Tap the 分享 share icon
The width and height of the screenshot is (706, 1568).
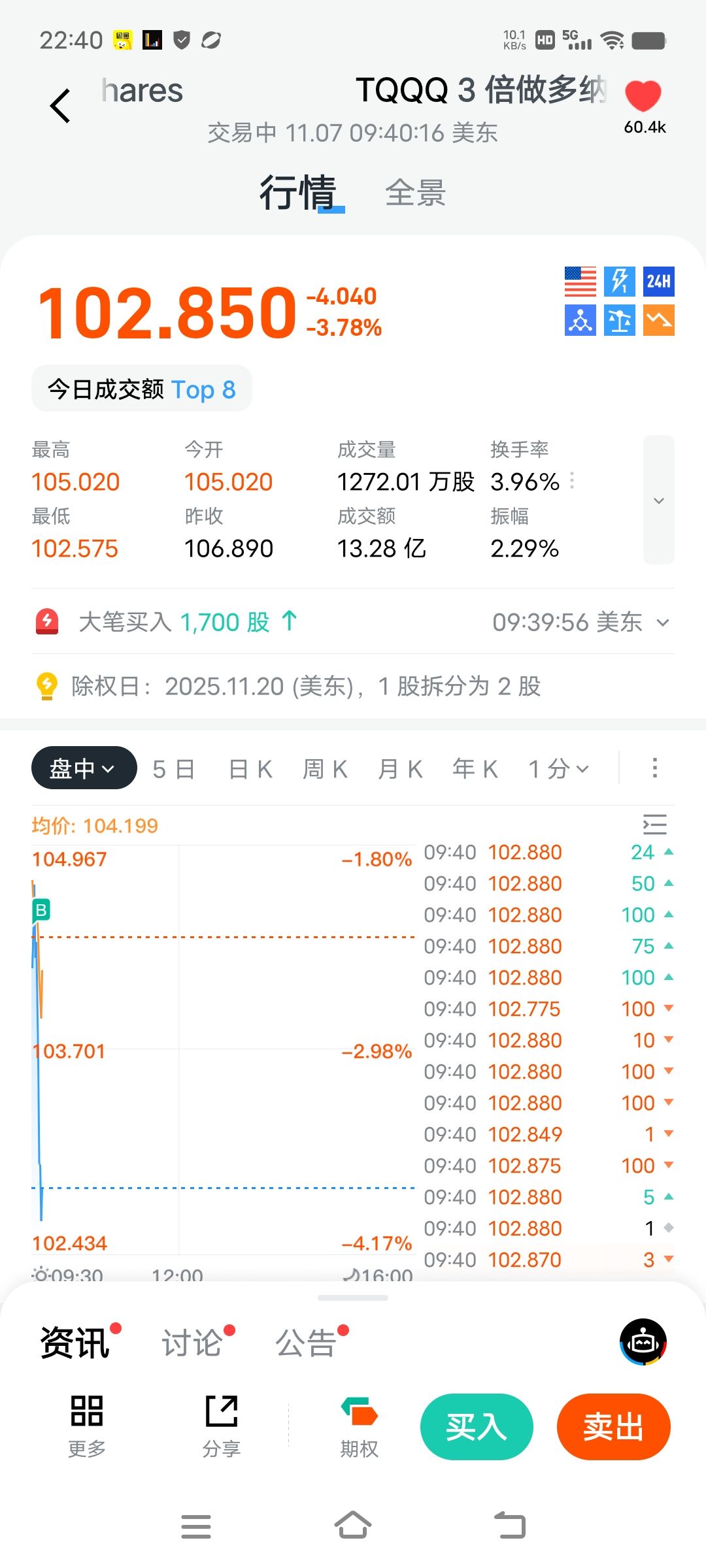tap(222, 1426)
